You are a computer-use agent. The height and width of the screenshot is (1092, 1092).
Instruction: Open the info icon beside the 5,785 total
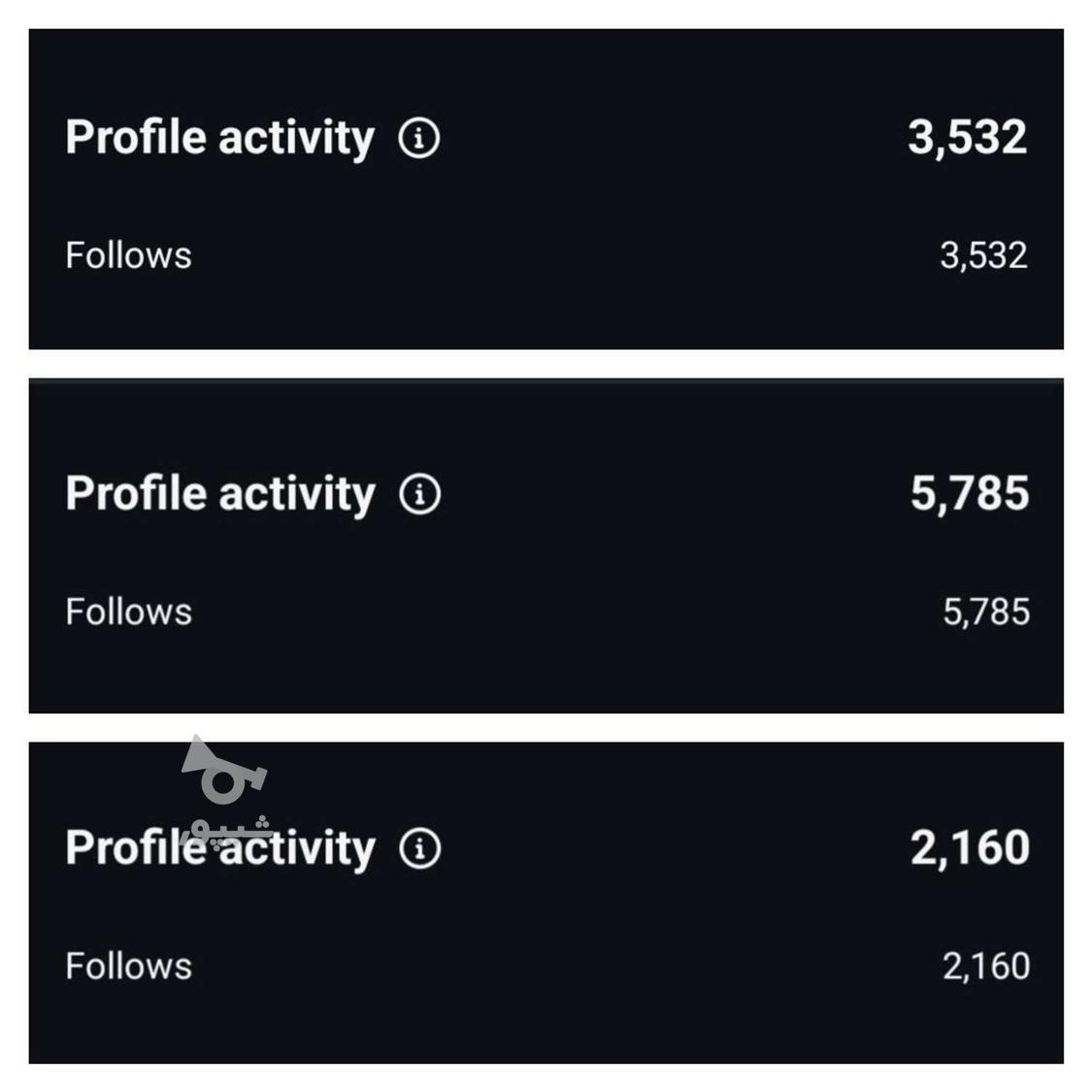(419, 494)
